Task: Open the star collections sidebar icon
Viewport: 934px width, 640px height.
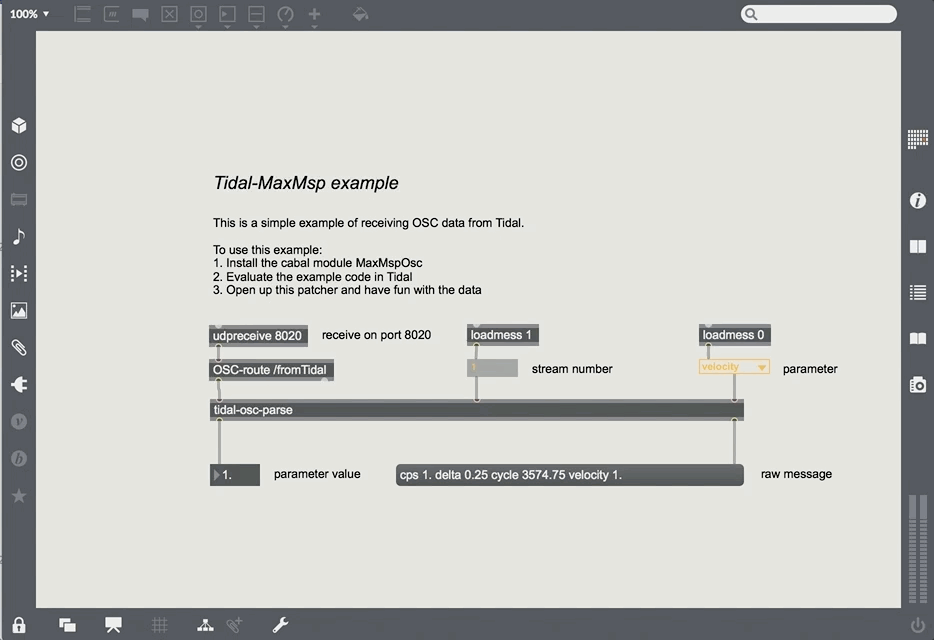Action: point(19,495)
